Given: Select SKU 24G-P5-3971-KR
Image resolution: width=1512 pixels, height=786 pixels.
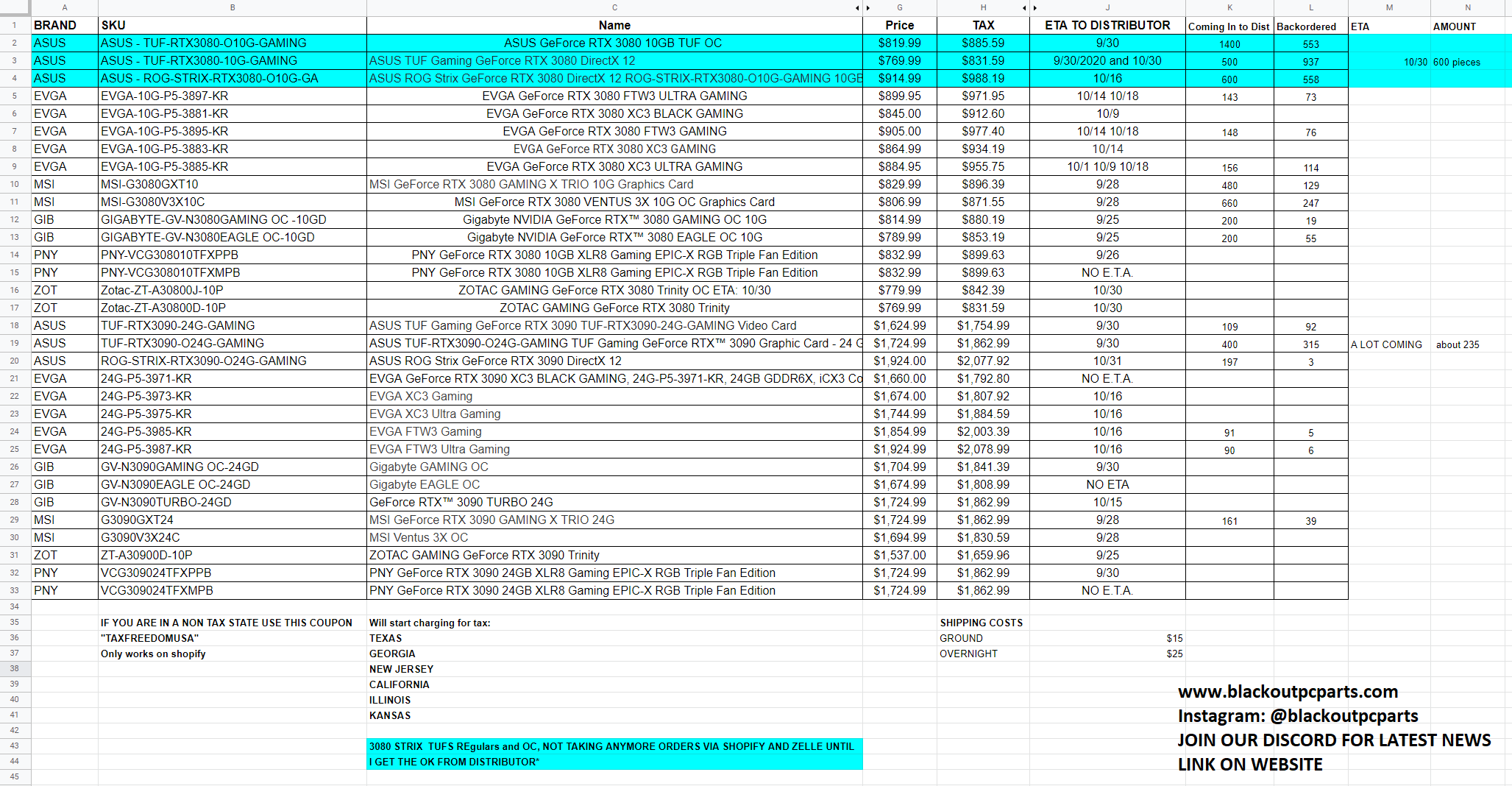Looking at the screenshot, I should (233, 378).
